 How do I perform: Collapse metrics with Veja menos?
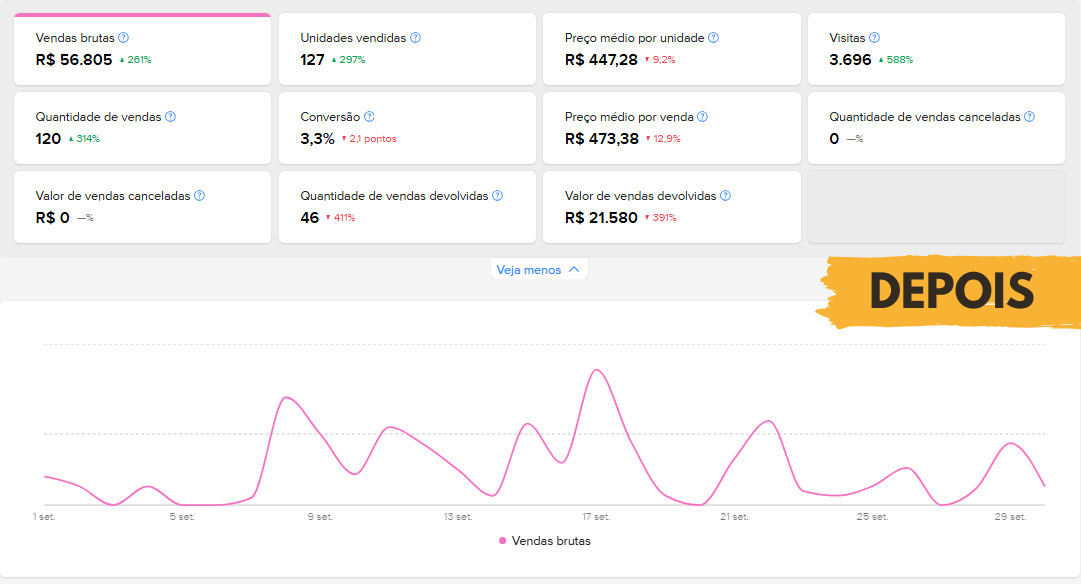pyautogui.click(x=529, y=270)
